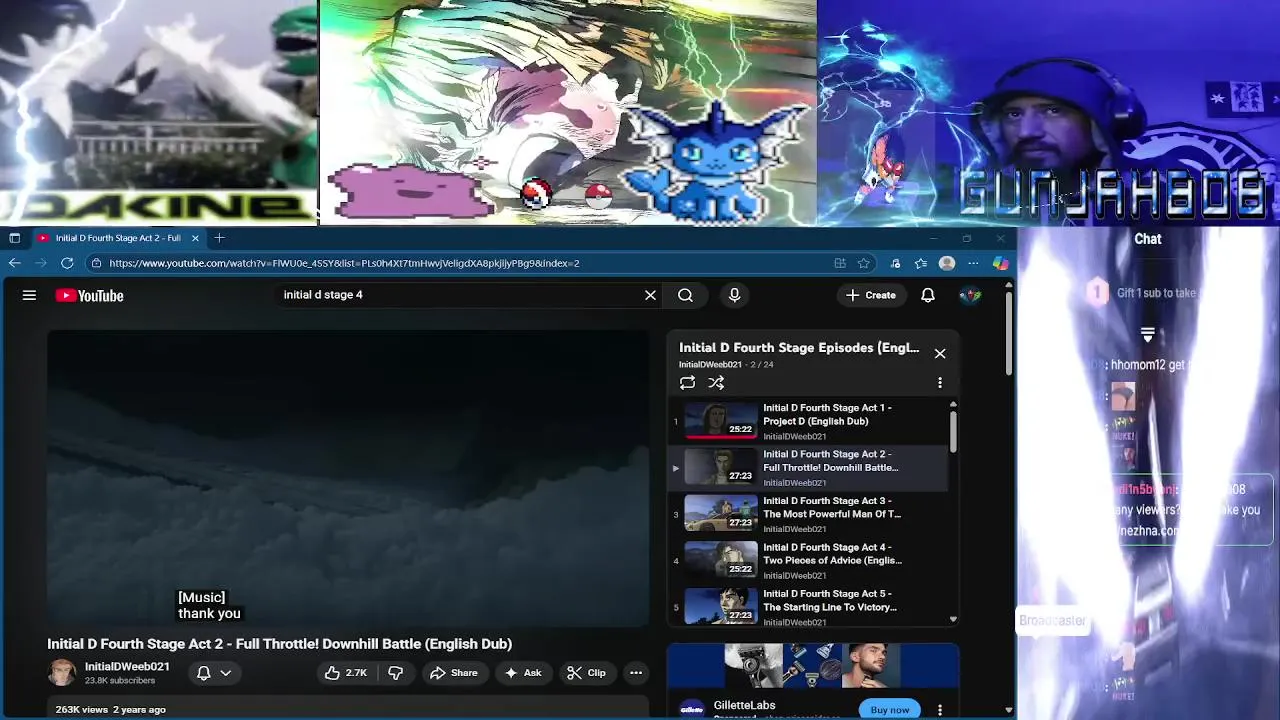Close the Initial D Fourth Stage tab
Screen dimensions: 1280x720
tap(195, 238)
